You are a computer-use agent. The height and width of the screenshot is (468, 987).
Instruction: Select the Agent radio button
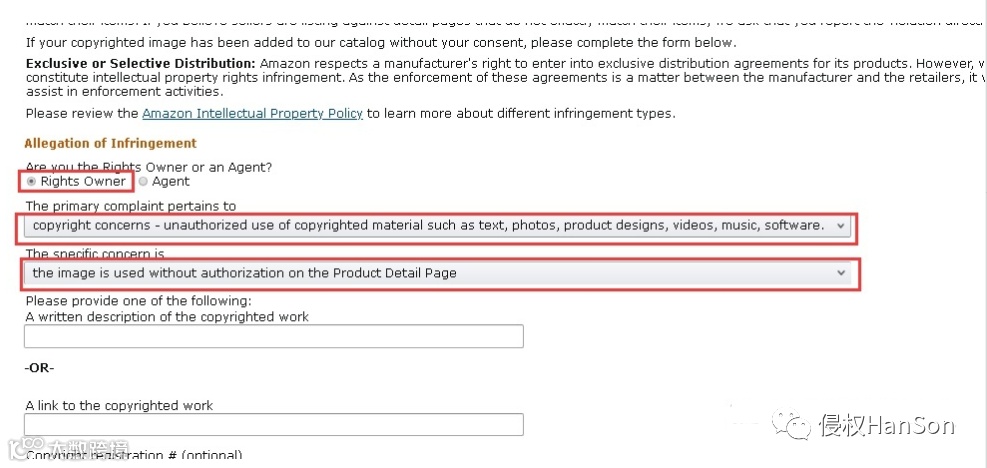(143, 182)
